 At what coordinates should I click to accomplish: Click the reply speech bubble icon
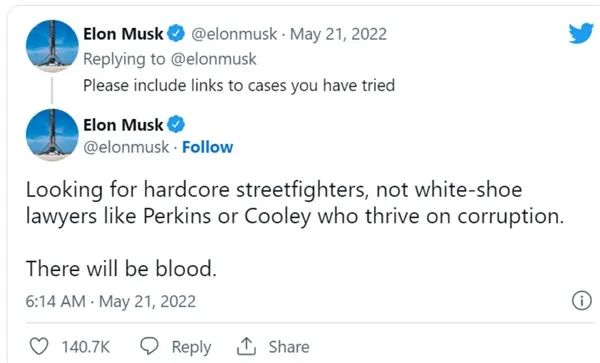(149, 346)
